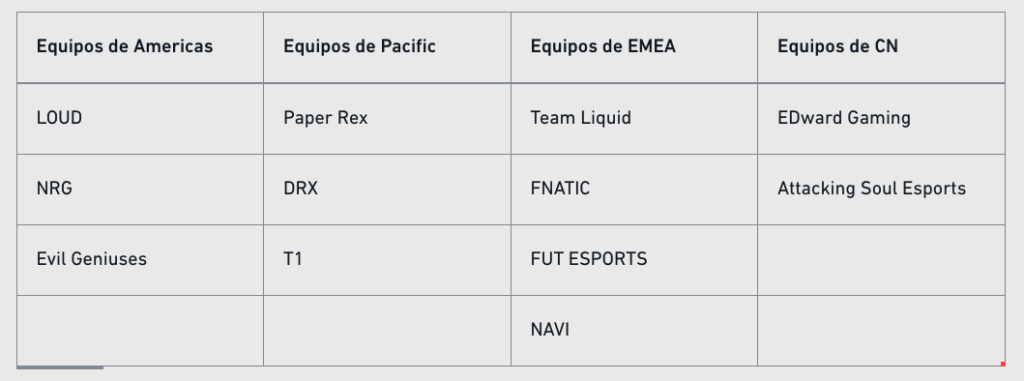Select the Team Liquid cell

pyautogui.click(x=634, y=119)
